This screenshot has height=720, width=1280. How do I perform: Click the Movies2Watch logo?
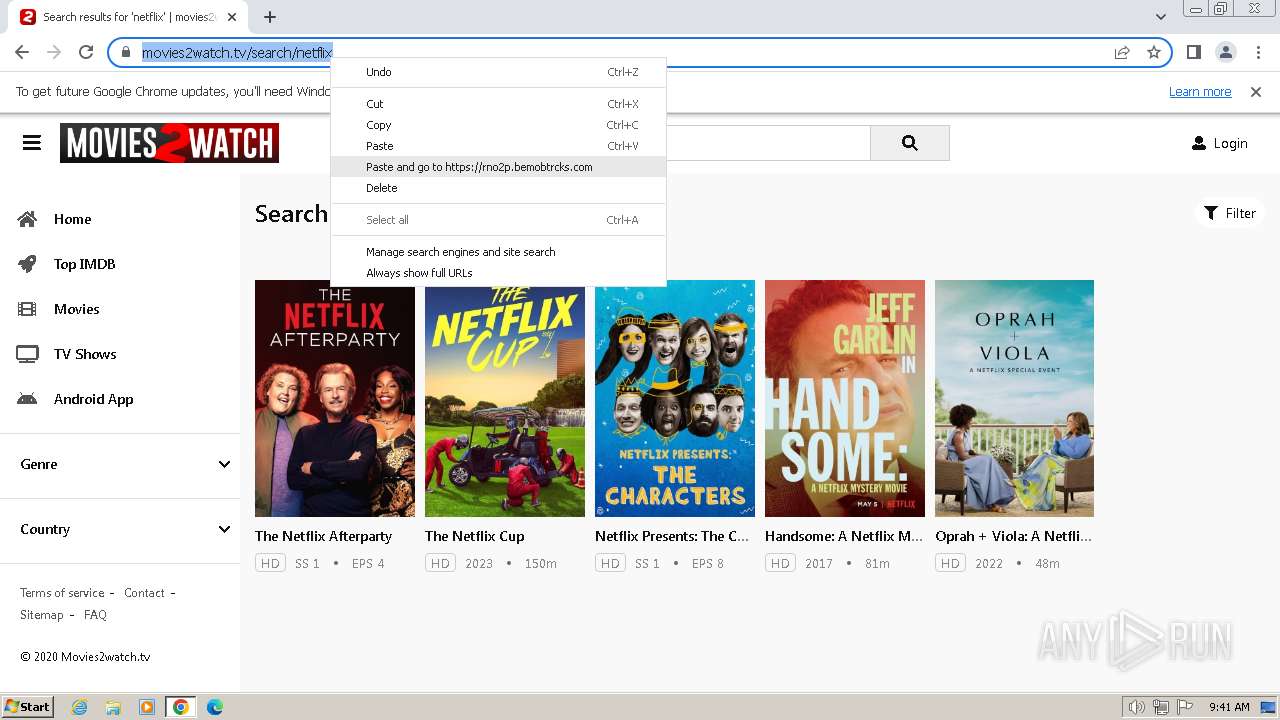[169, 143]
